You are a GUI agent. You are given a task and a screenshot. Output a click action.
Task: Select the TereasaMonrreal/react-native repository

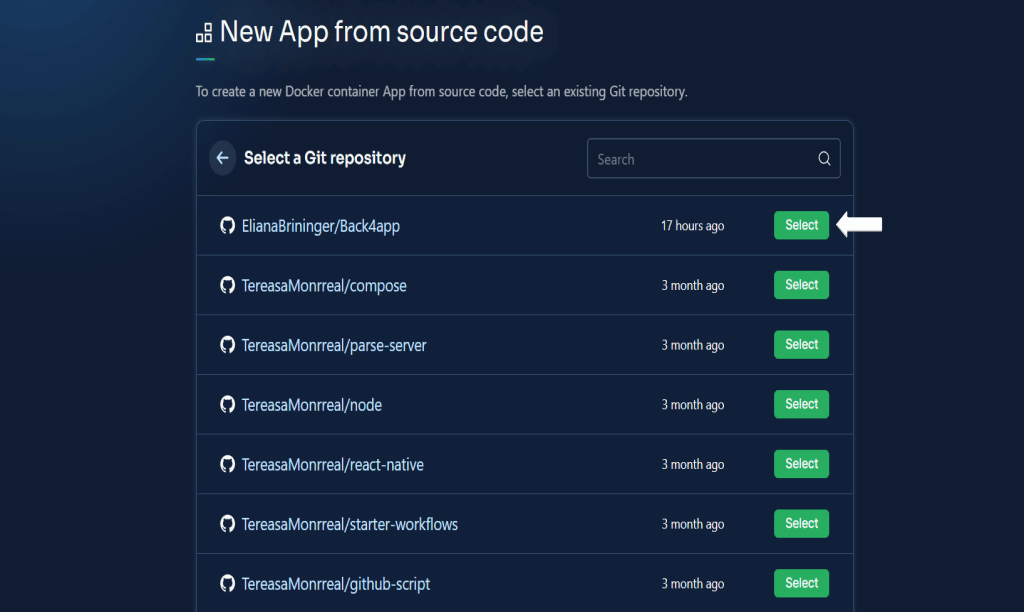801,464
